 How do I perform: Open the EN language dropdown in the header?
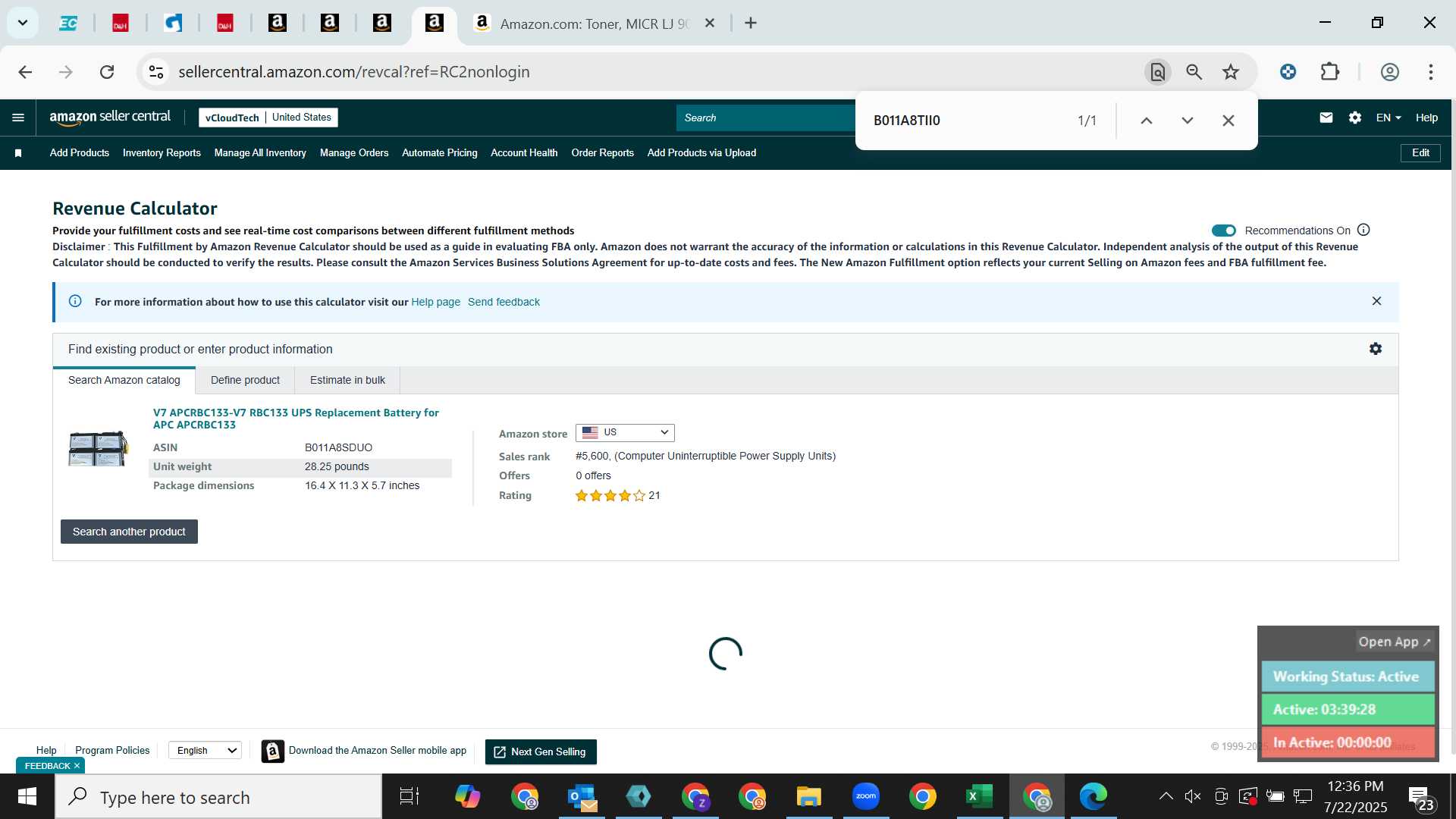click(1389, 118)
